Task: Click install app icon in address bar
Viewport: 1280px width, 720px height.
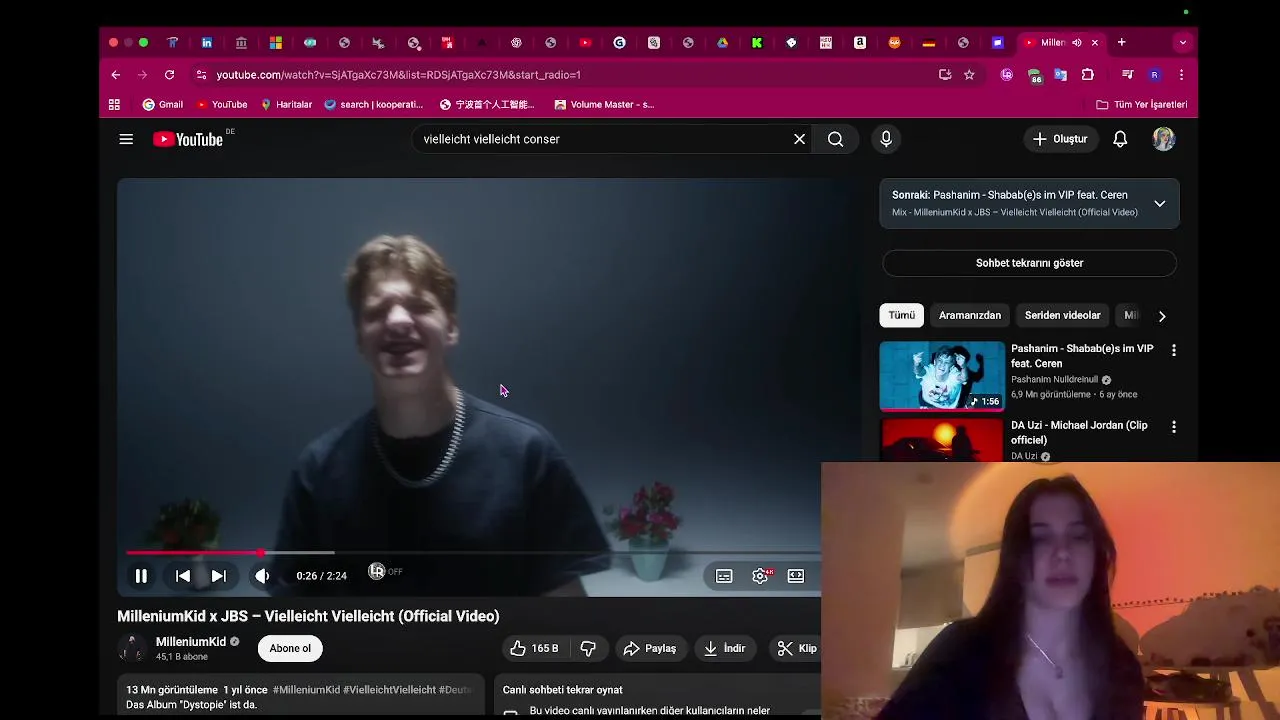Action: [945, 75]
